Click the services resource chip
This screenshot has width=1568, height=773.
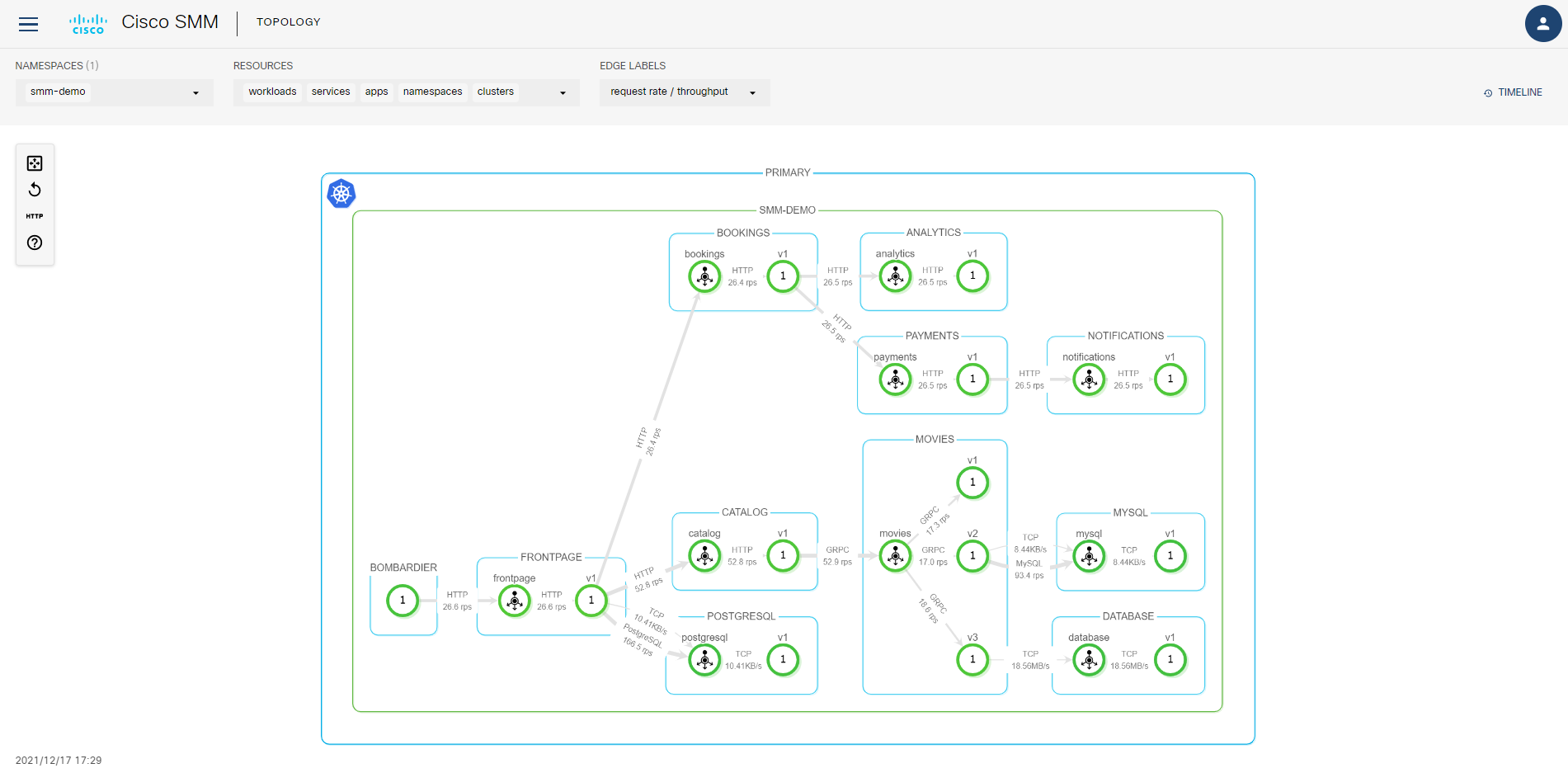(x=331, y=92)
